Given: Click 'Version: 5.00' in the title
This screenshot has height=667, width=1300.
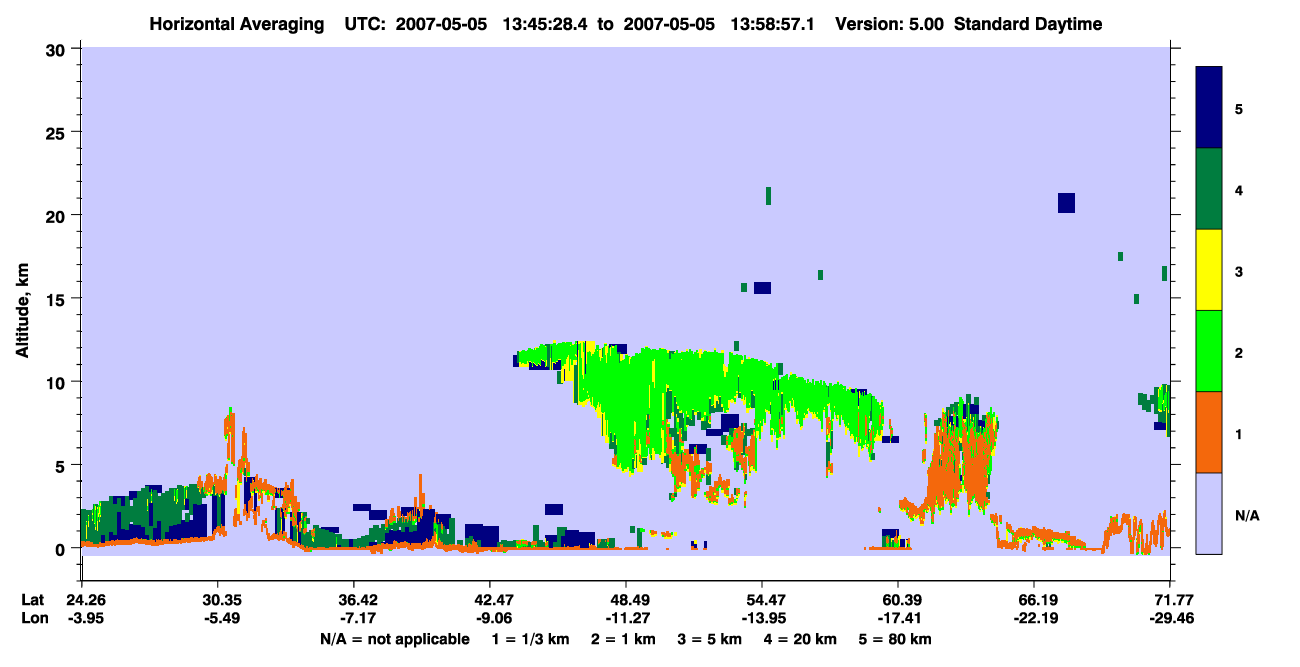Looking at the screenshot, I should pos(890,24).
